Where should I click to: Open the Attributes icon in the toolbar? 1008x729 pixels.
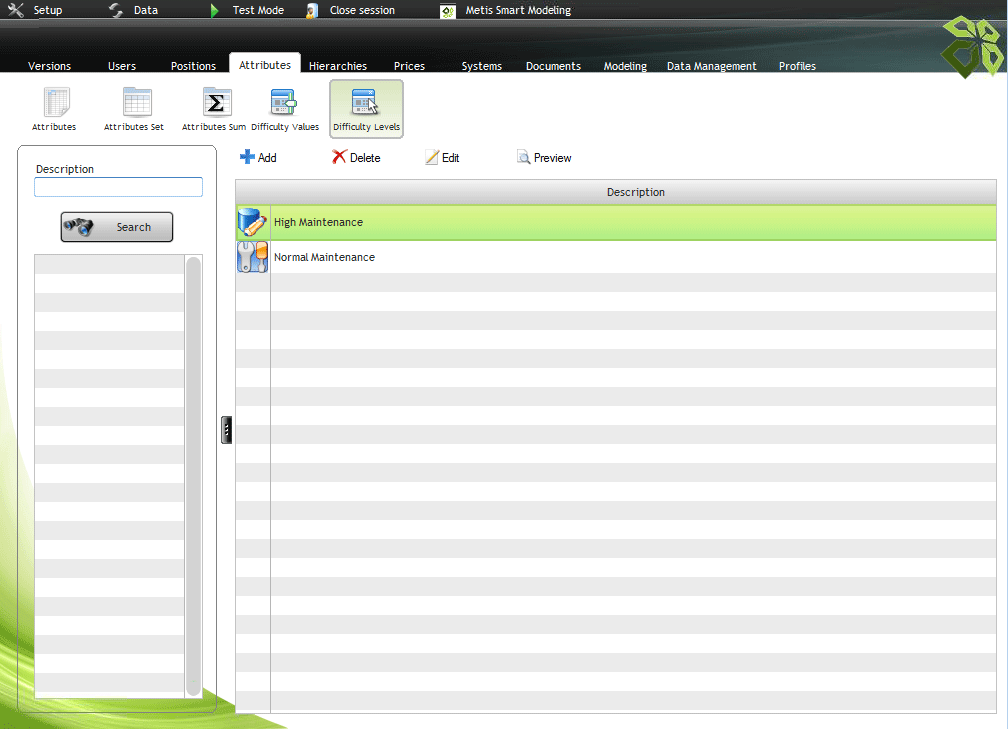point(54,104)
